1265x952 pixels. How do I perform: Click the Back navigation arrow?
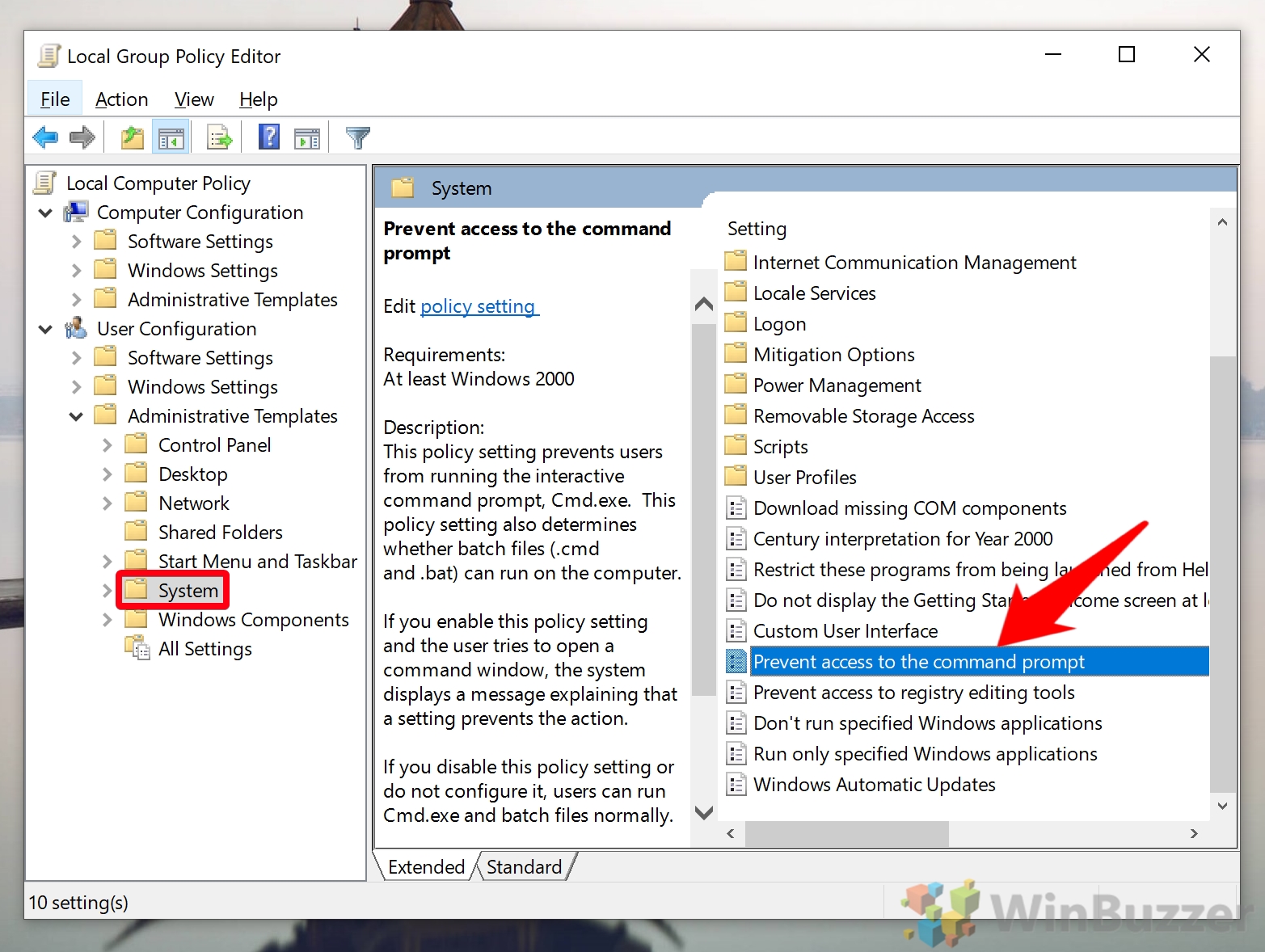pyautogui.click(x=45, y=136)
